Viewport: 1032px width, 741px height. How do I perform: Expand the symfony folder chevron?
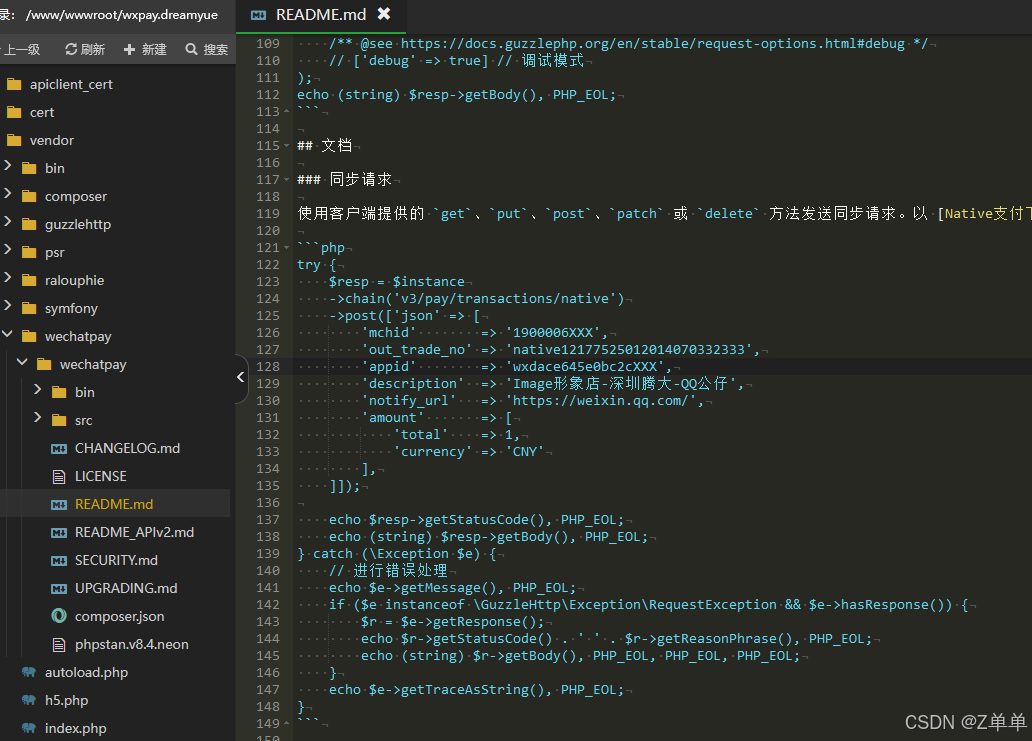(x=8, y=305)
